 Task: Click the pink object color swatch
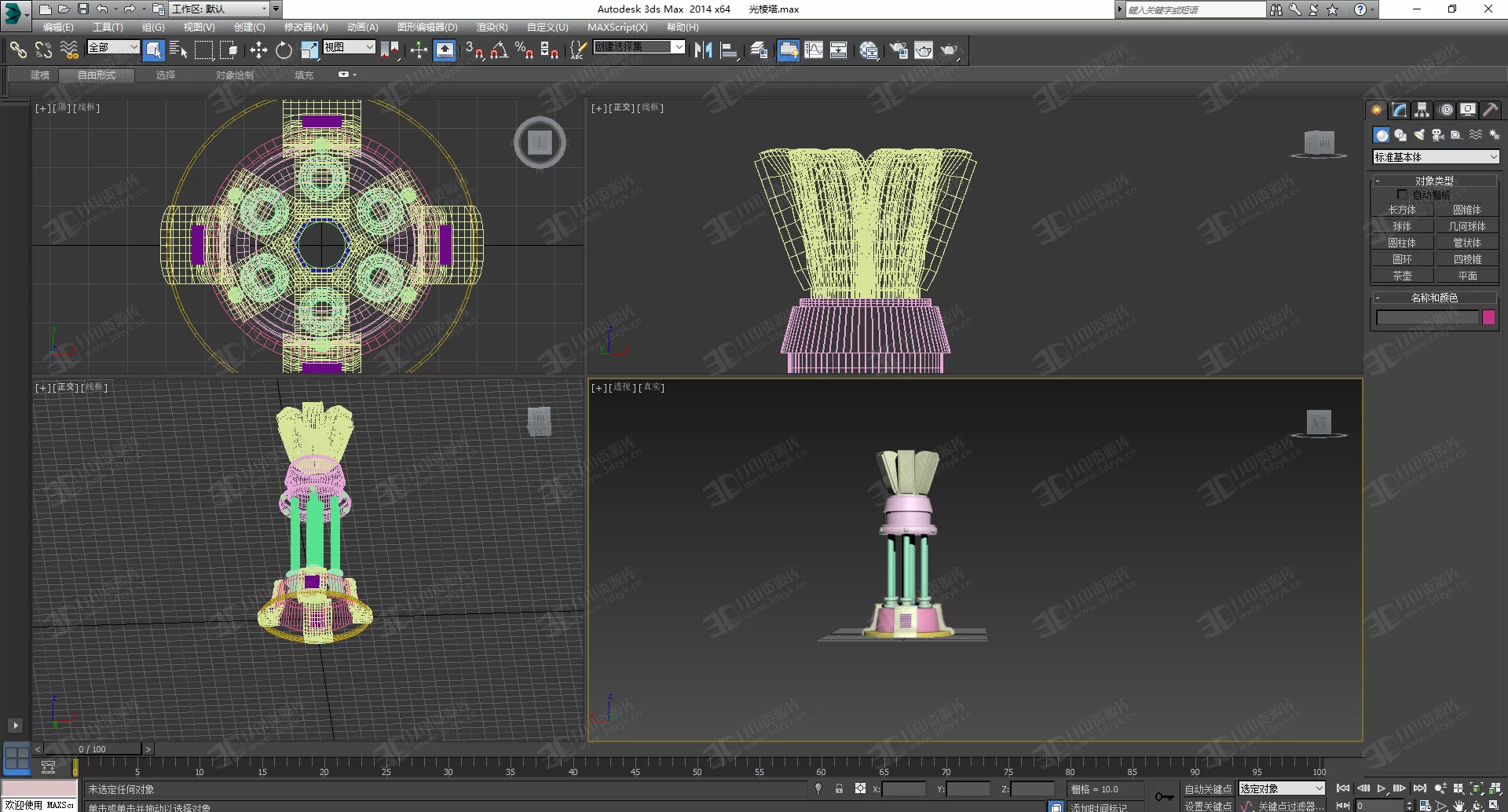click(x=1488, y=317)
